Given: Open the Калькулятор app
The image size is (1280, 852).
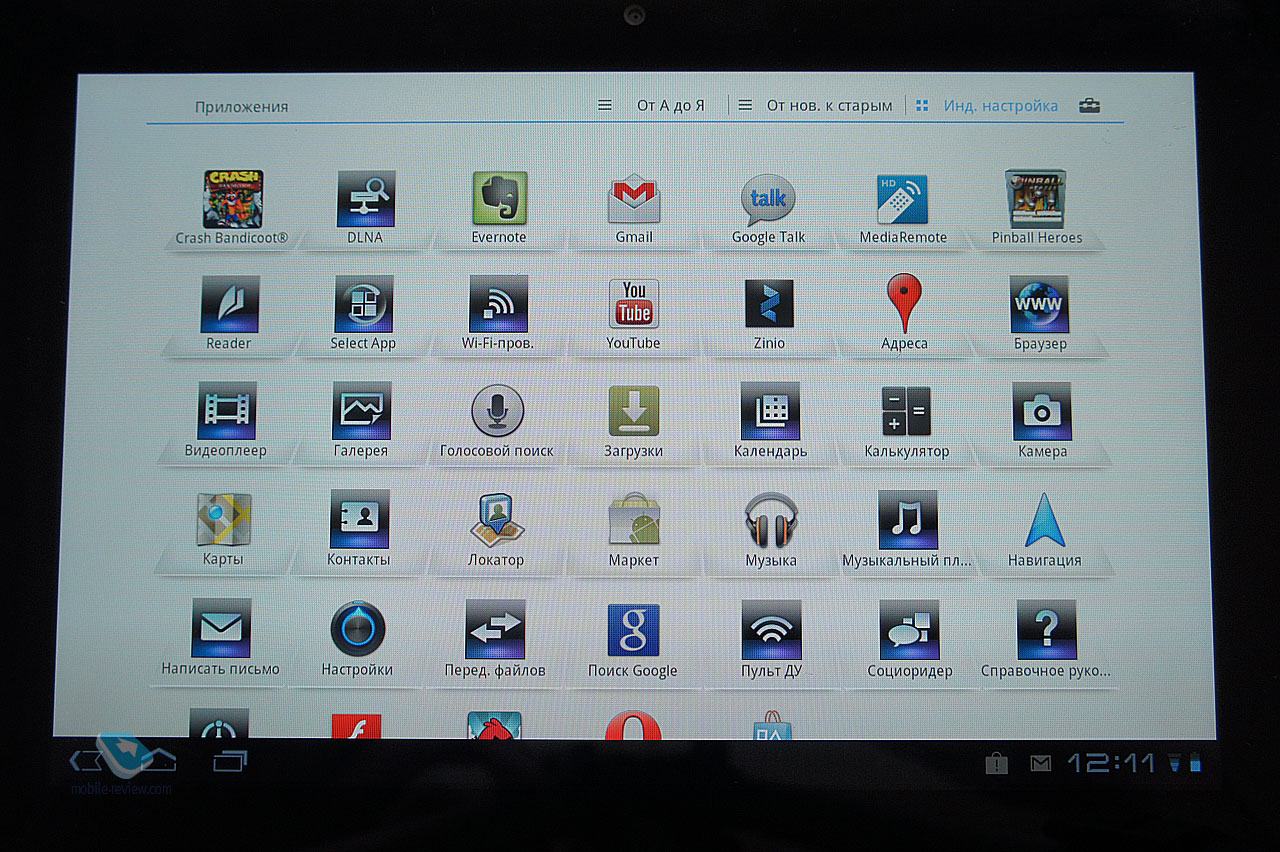Looking at the screenshot, I should [x=906, y=412].
